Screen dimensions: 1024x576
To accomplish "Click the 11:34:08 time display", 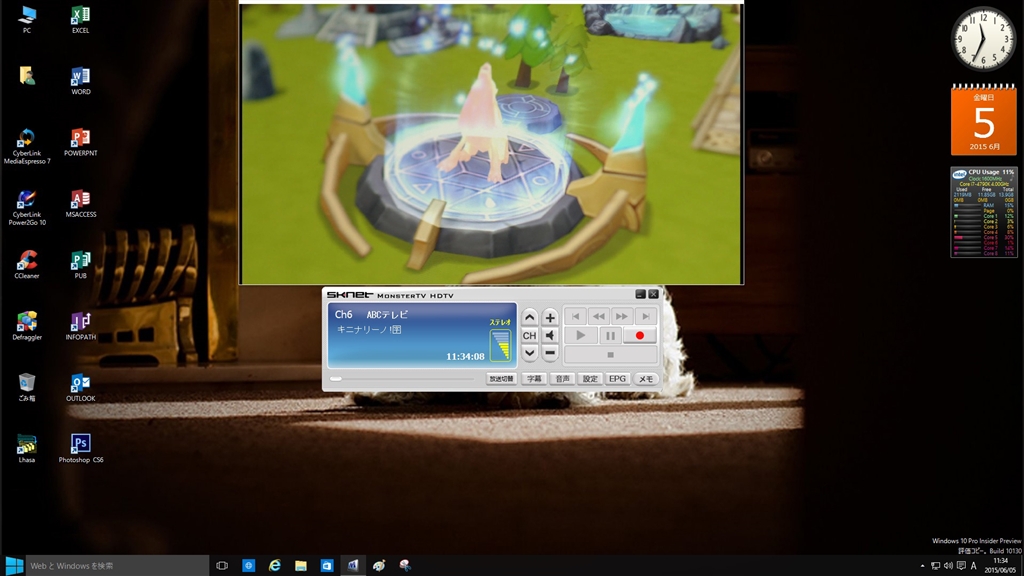I will coord(465,357).
